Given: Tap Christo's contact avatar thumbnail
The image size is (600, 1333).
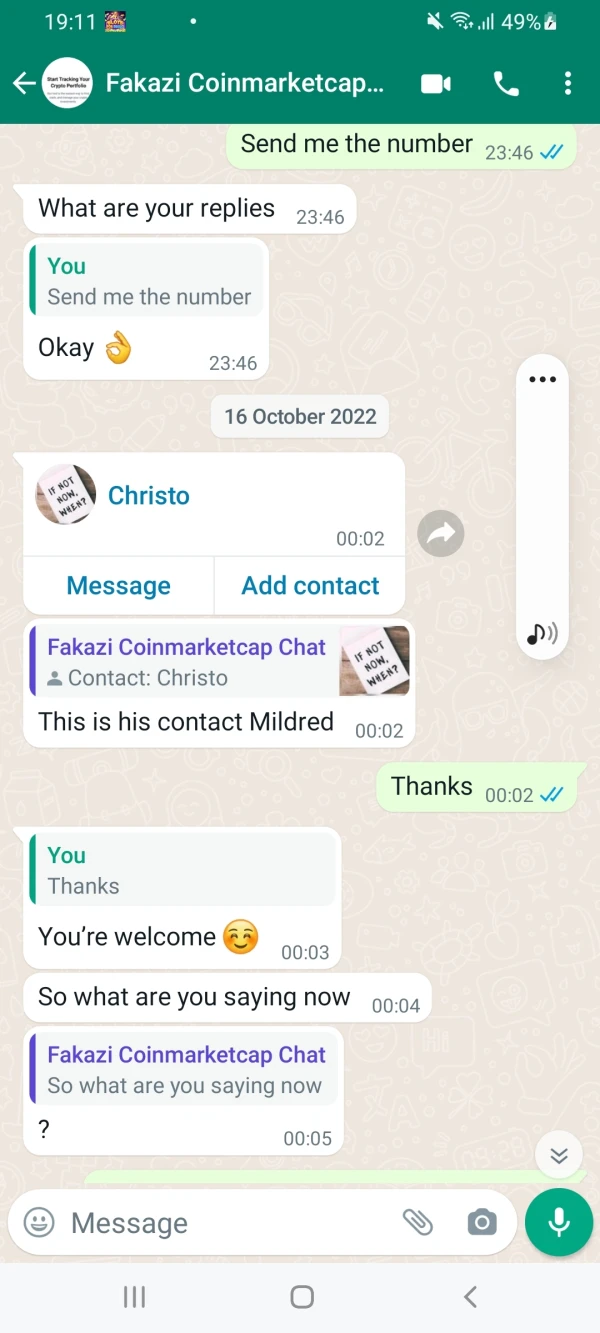Looking at the screenshot, I should pos(66,495).
